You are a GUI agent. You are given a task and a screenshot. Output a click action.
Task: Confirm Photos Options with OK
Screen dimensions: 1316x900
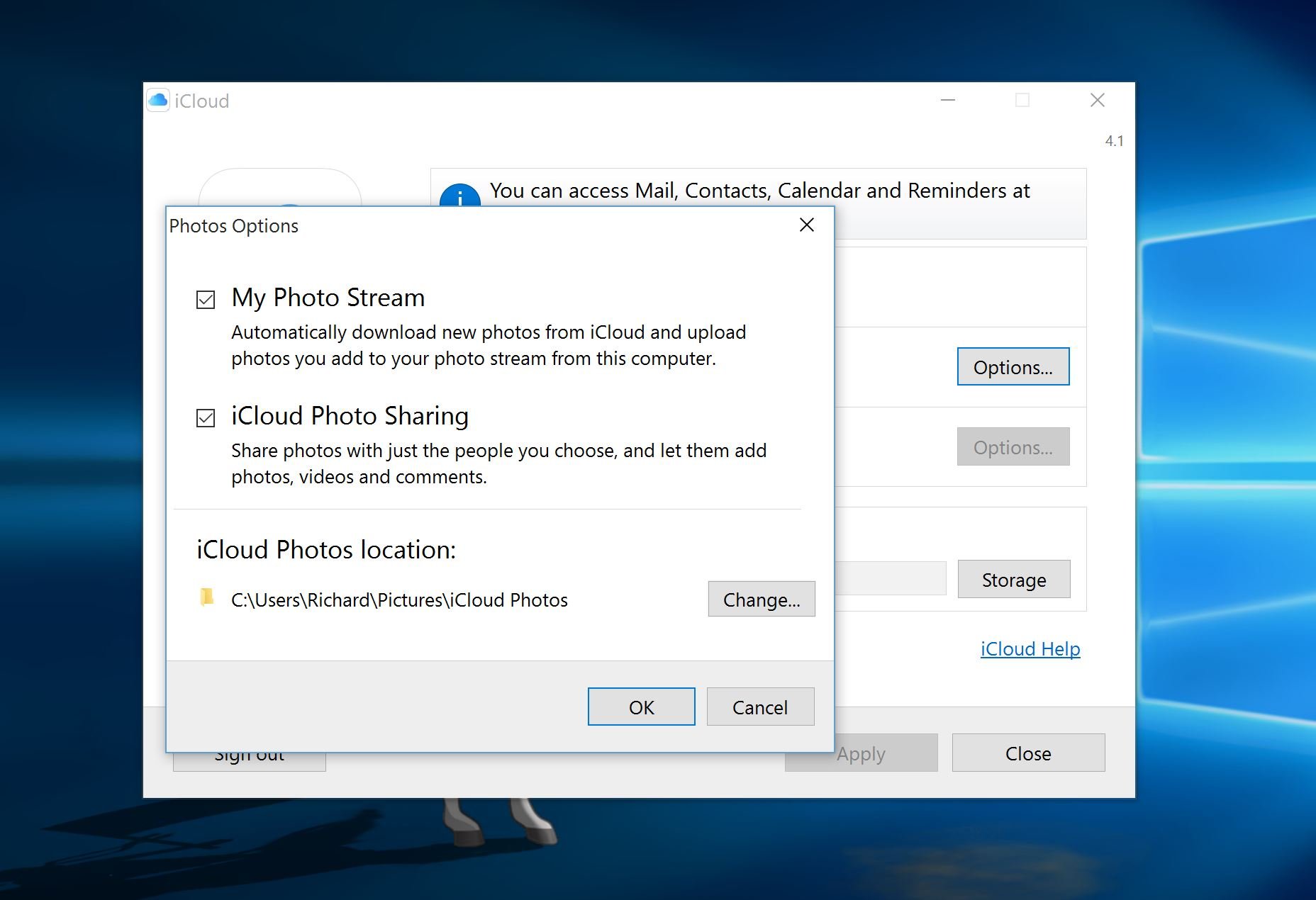[x=642, y=707]
